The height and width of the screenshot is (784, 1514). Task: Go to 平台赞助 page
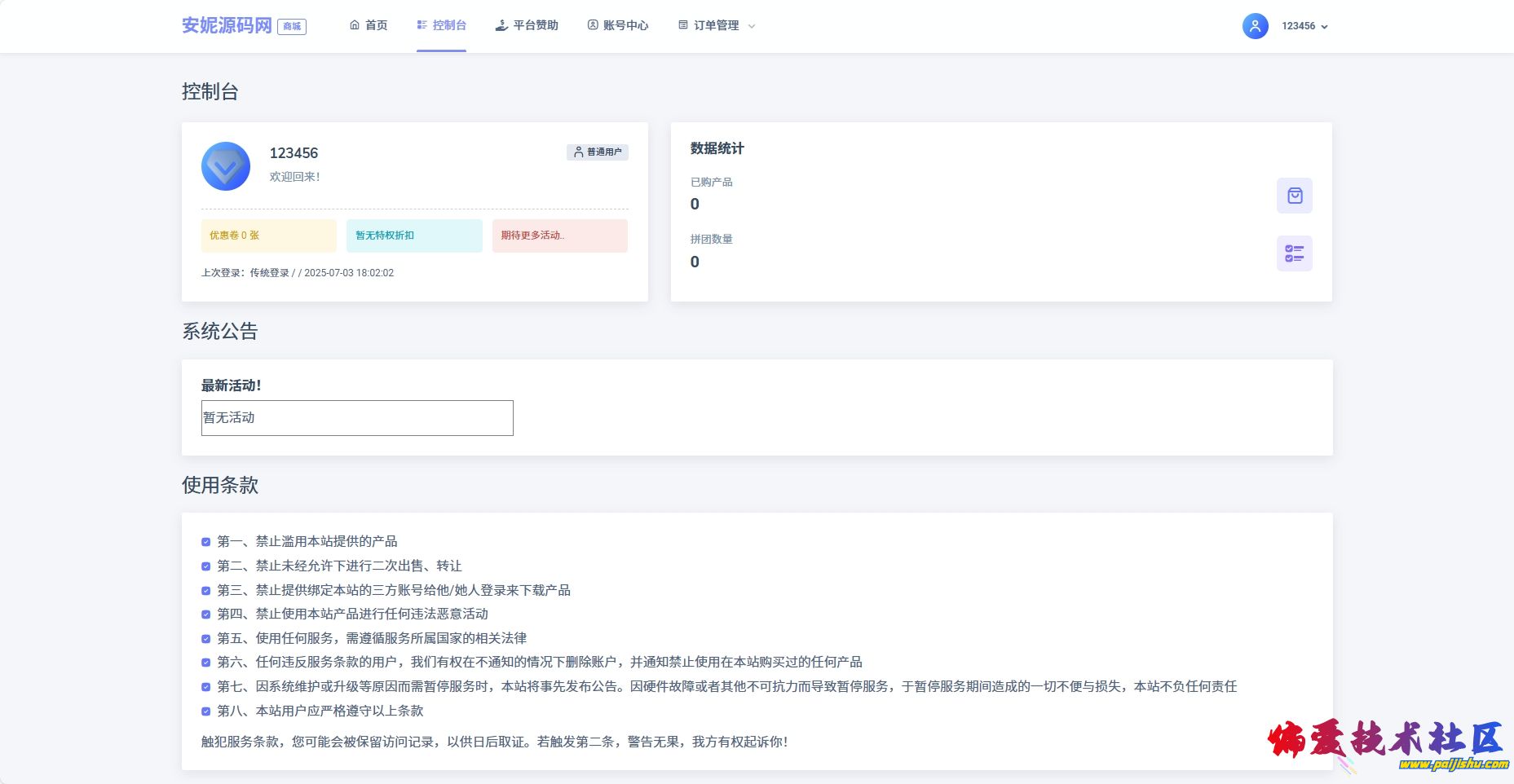click(x=535, y=25)
